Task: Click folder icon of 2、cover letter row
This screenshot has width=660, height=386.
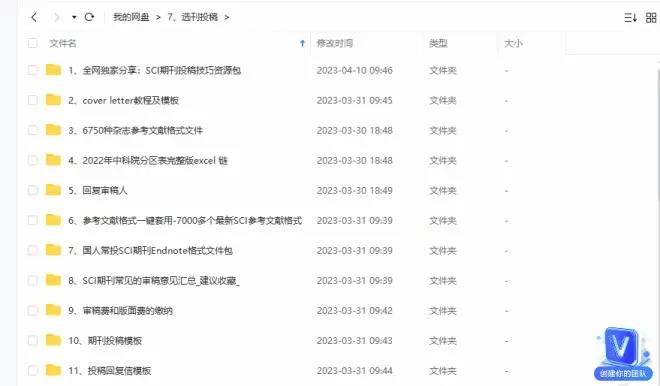Action: pos(53,100)
